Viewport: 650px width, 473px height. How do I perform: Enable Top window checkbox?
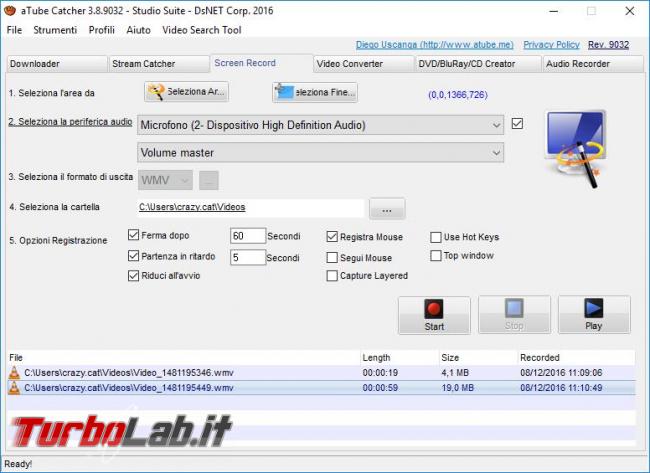click(436, 255)
